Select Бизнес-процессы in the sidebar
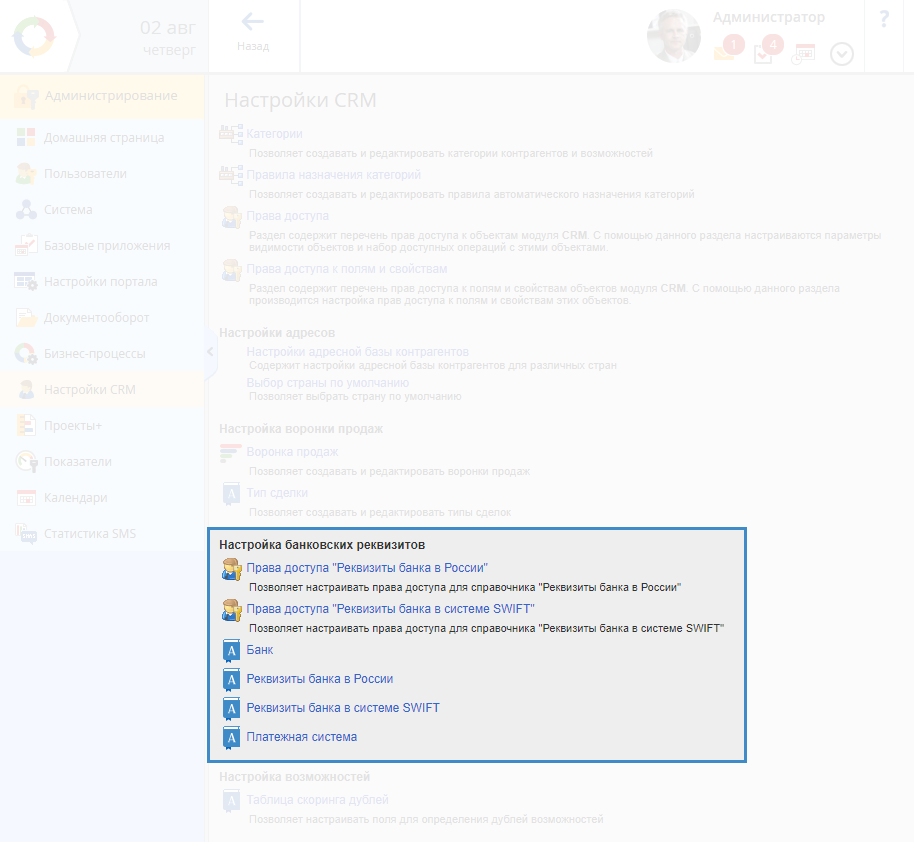Image resolution: width=914 pixels, height=842 pixels. [x=94, y=354]
